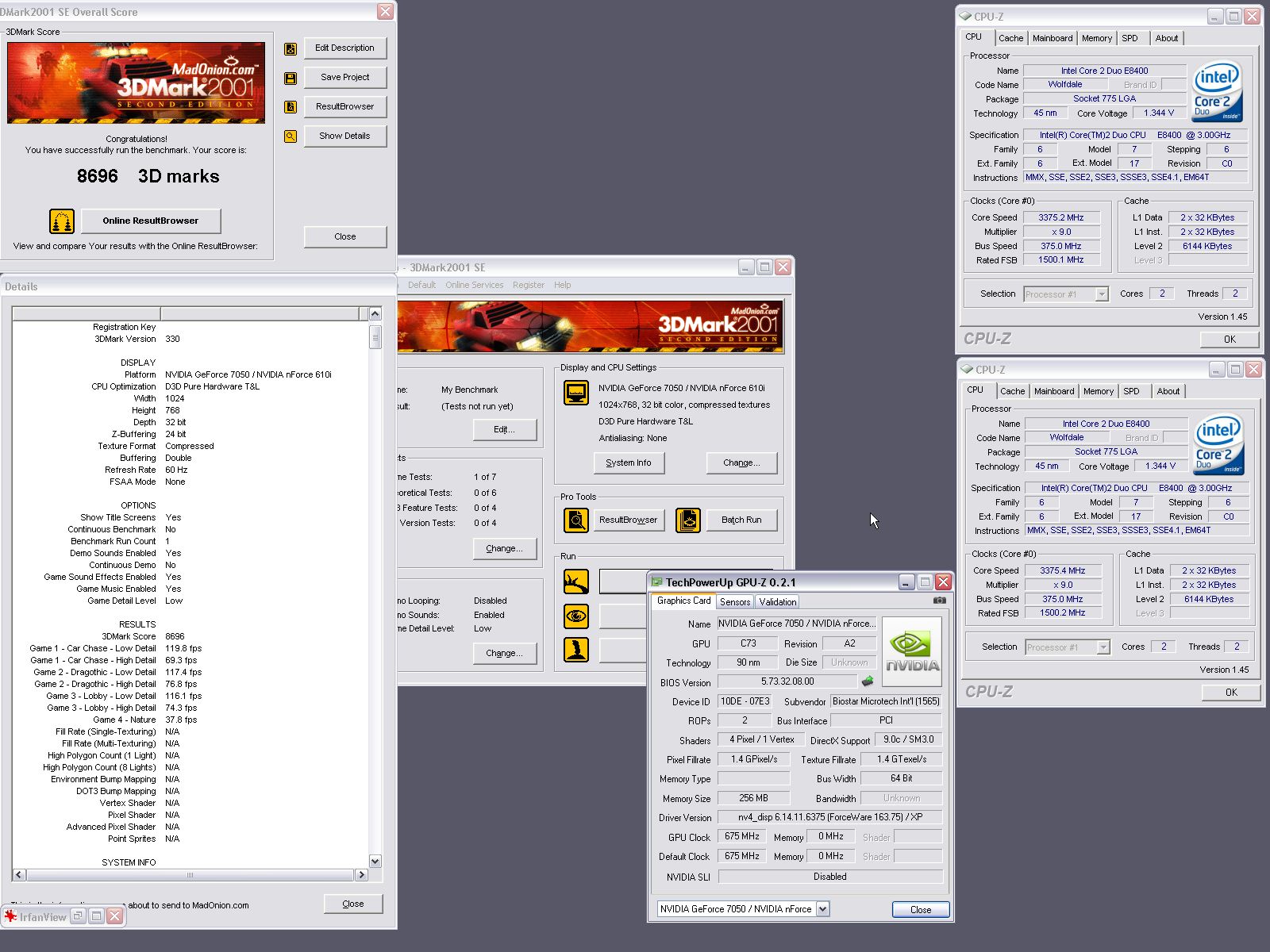Click the Pro Tools ResultBrowser magnifier icon
1270x952 pixels.
tap(576, 520)
